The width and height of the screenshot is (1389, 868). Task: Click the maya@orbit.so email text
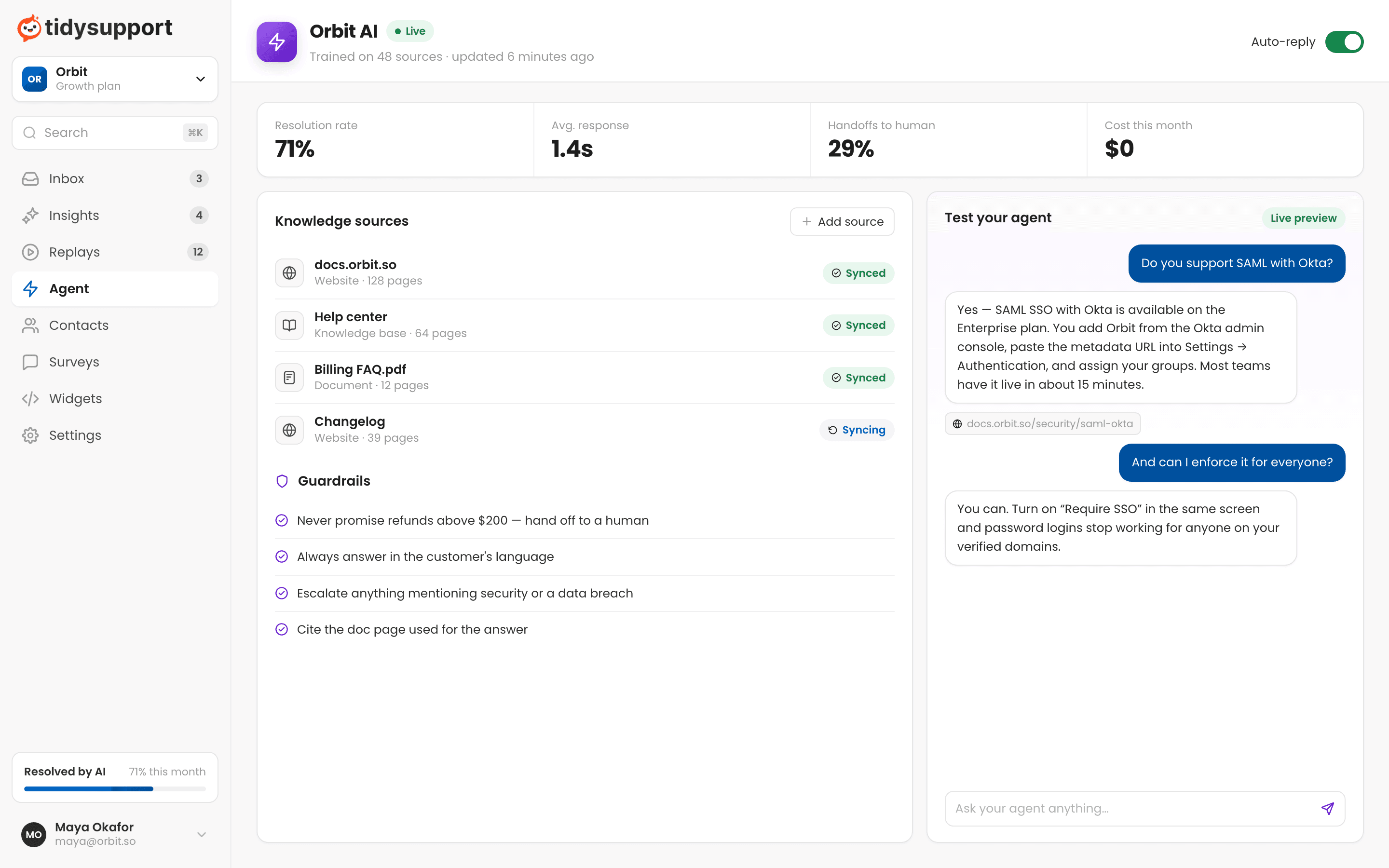95,841
